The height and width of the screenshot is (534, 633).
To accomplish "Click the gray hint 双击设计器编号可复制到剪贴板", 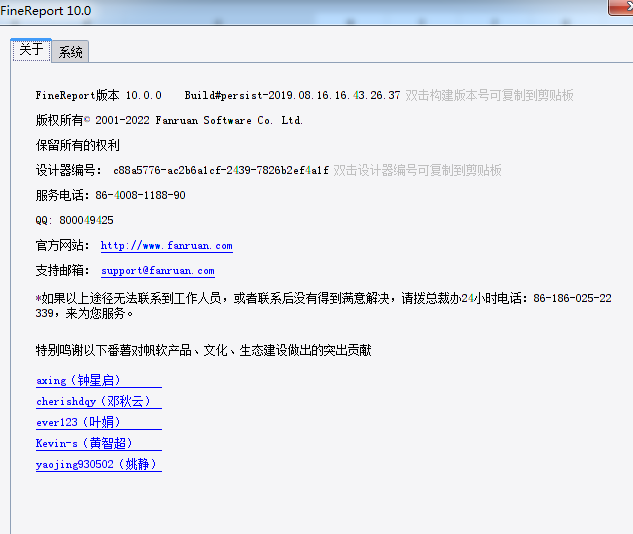I will (x=417, y=170).
